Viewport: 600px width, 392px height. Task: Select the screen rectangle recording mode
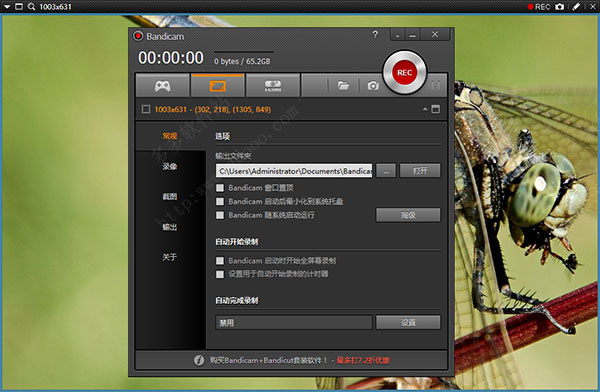[217, 86]
